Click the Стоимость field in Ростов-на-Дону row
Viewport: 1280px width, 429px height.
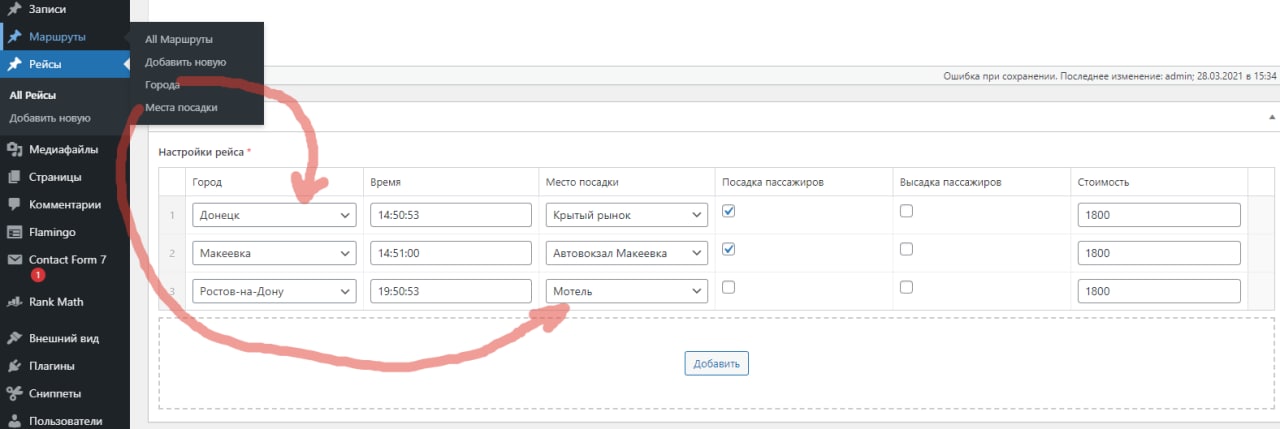pyautogui.click(x=1159, y=291)
